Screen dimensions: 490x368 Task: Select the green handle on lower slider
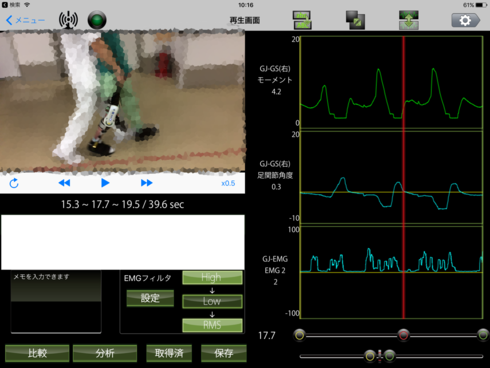click(x=389, y=356)
